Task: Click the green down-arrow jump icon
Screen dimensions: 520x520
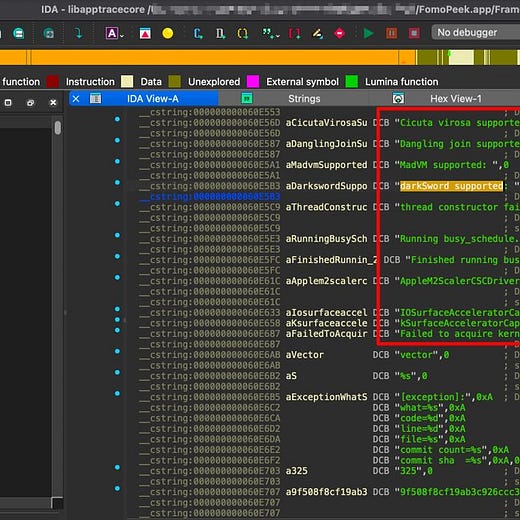Action: (x=78, y=33)
